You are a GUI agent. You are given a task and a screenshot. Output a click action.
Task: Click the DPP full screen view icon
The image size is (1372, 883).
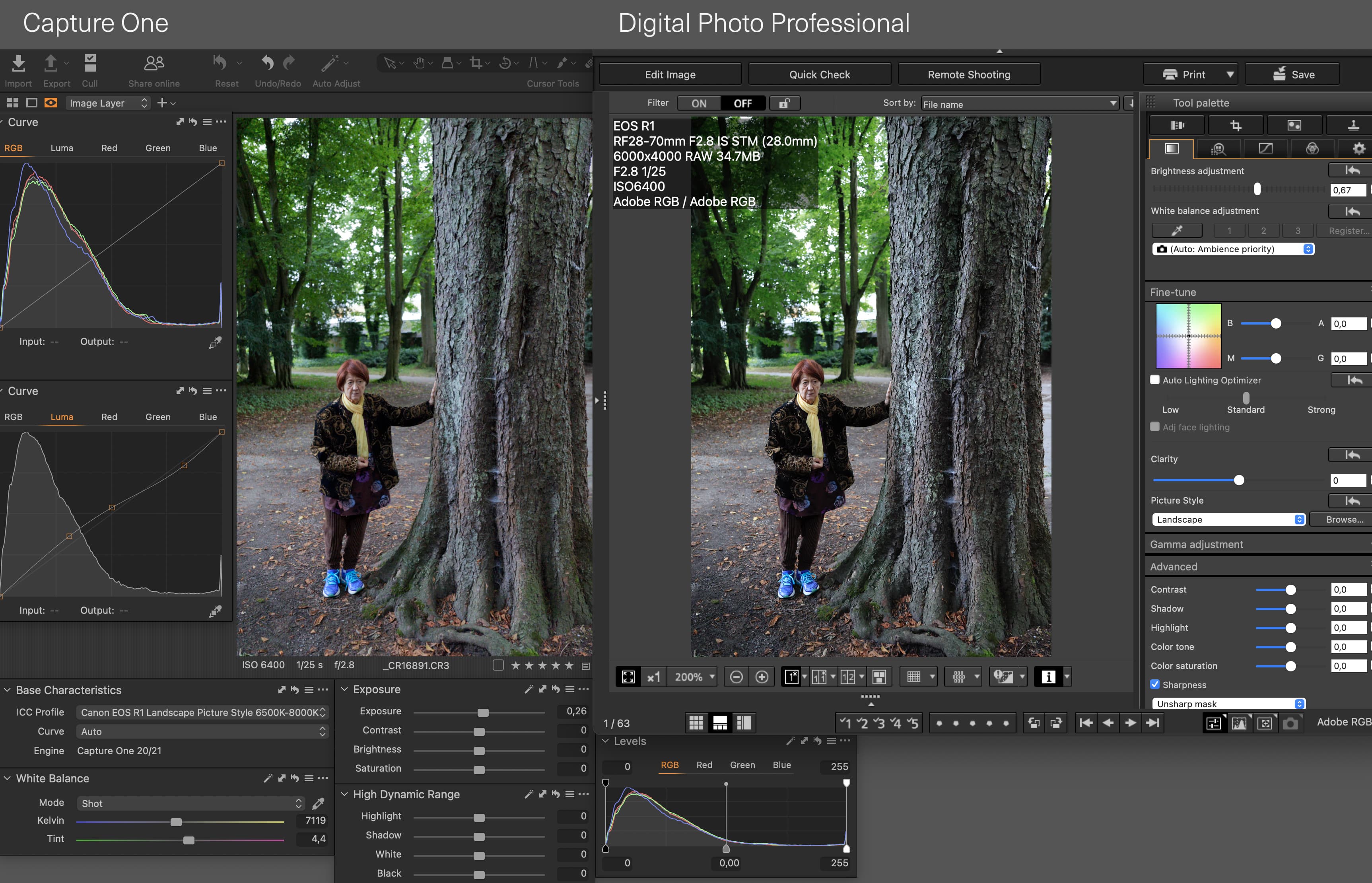628,677
